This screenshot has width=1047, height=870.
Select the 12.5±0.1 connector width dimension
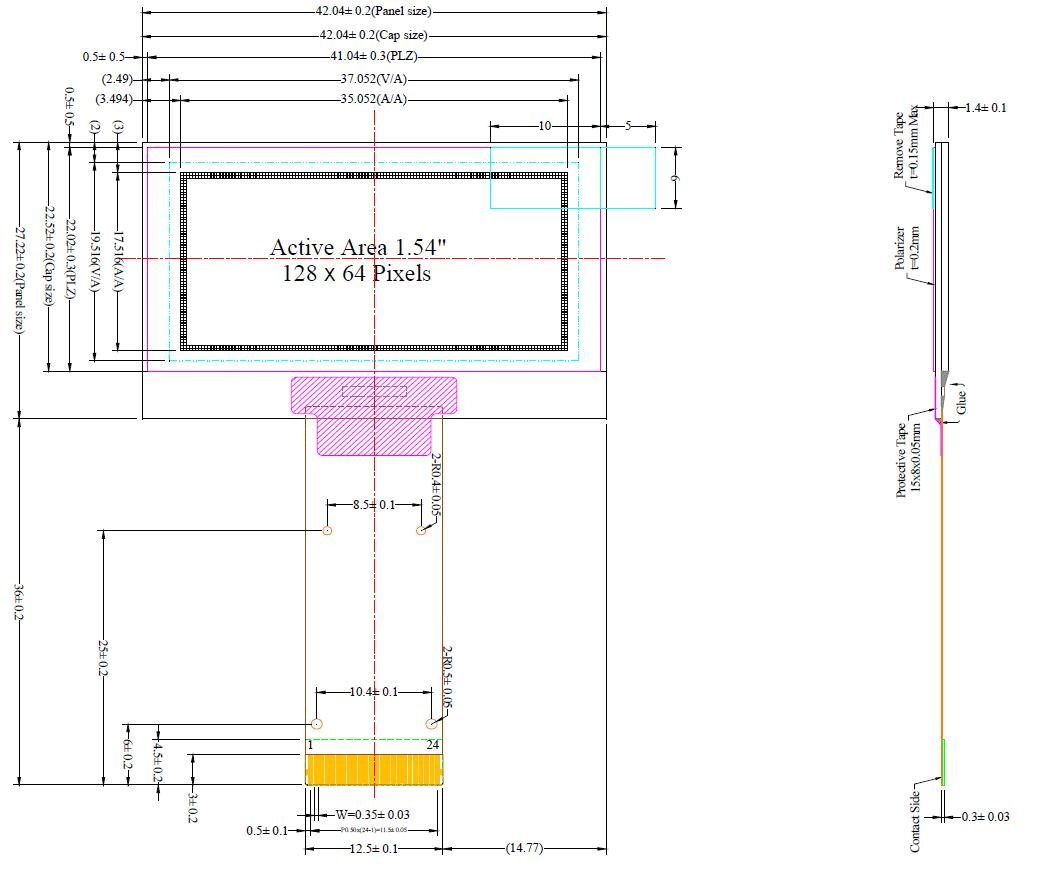(373, 848)
